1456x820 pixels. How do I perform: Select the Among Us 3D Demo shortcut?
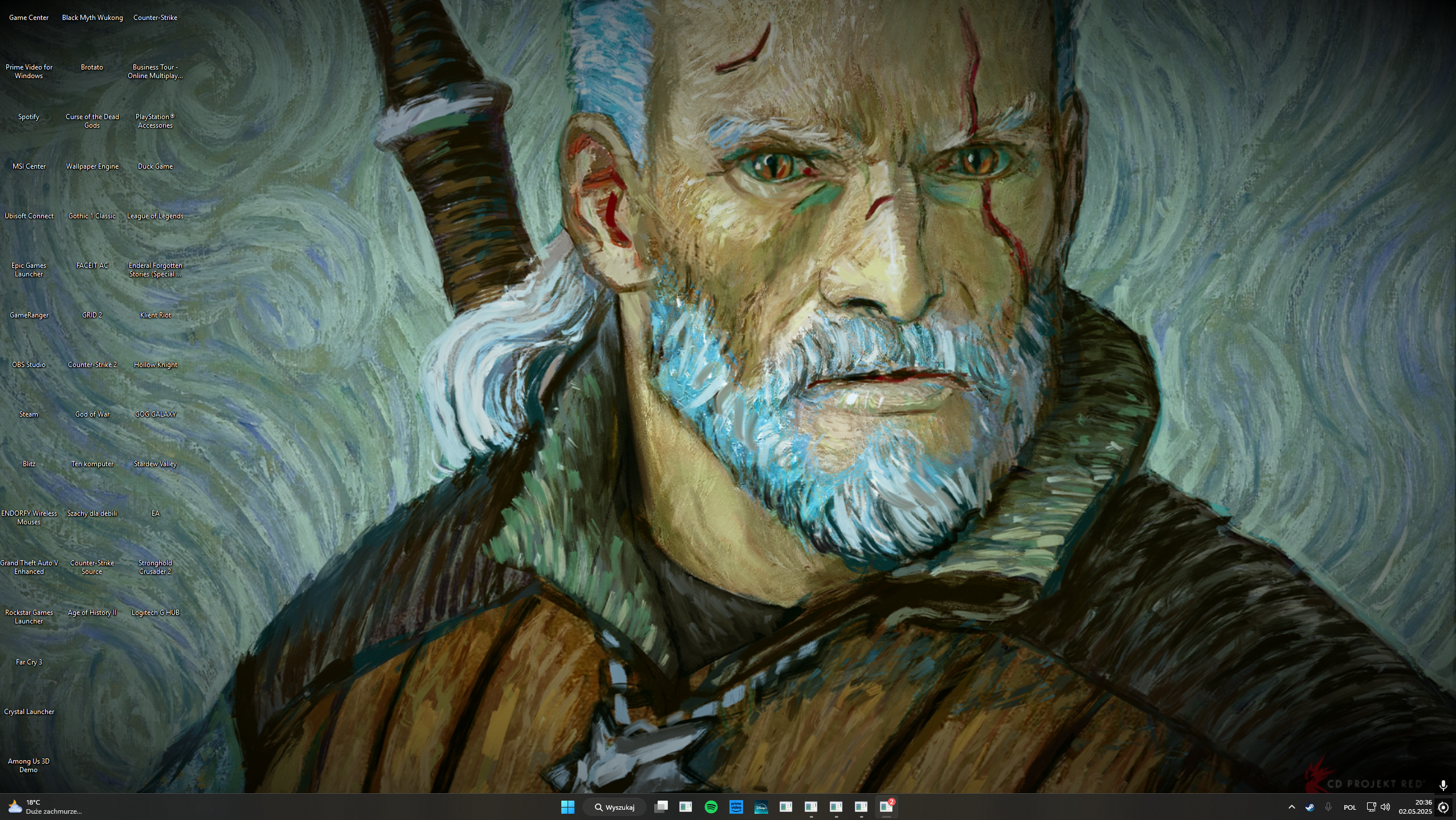(x=29, y=765)
